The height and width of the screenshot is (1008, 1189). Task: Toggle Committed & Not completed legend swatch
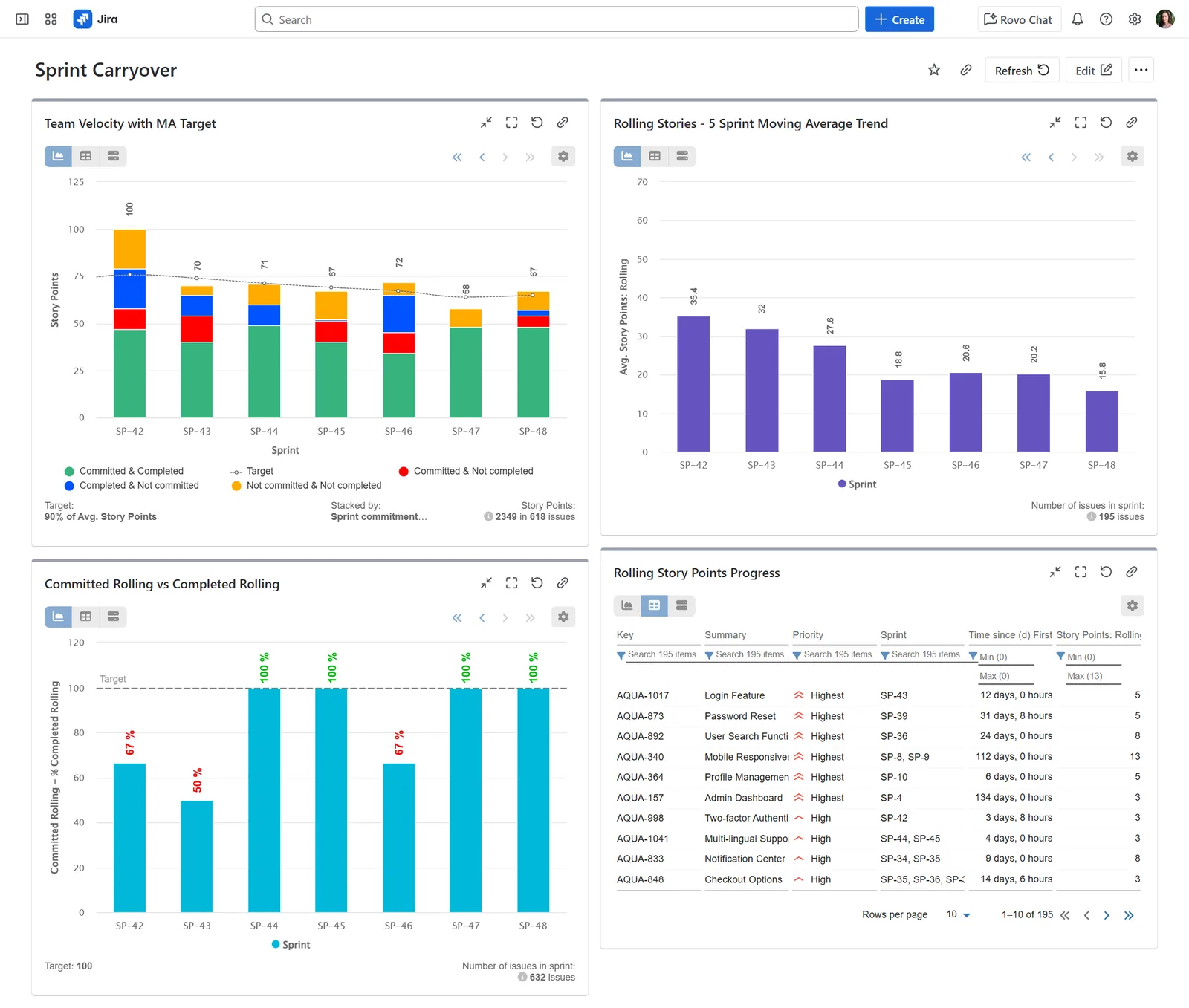pos(404,471)
